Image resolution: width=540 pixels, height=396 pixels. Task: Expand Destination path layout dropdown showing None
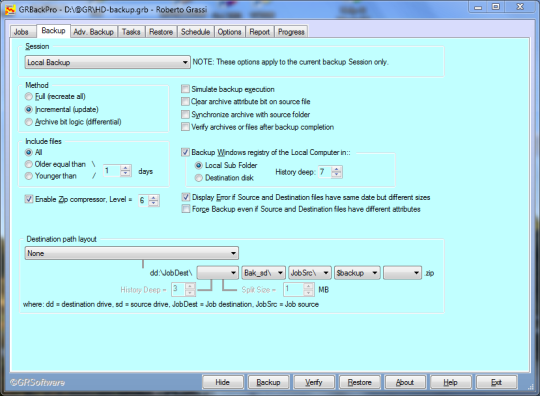[x=132, y=253]
